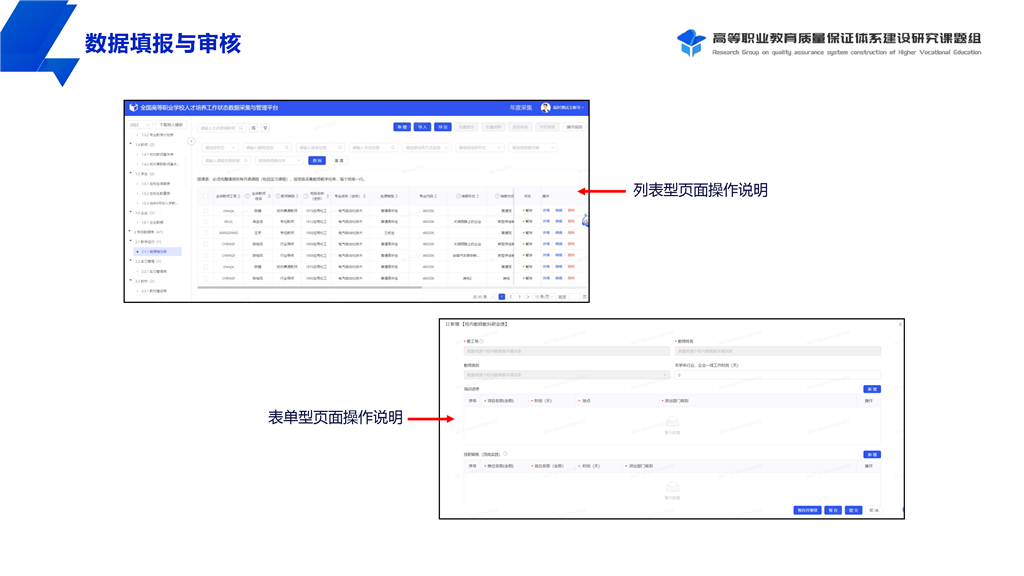Click 下载导入模板 in the sidebar
1024x576 pixels.
tap(171, 125)
